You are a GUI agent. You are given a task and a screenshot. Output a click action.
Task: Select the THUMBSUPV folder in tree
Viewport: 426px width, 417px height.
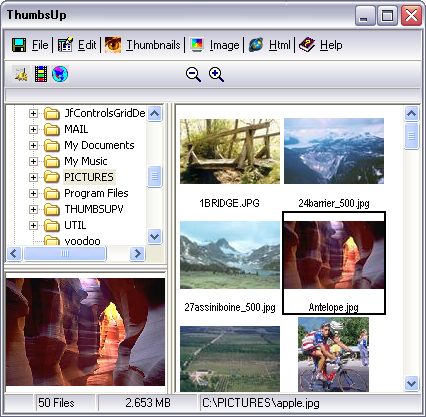[x=94, y=209]
